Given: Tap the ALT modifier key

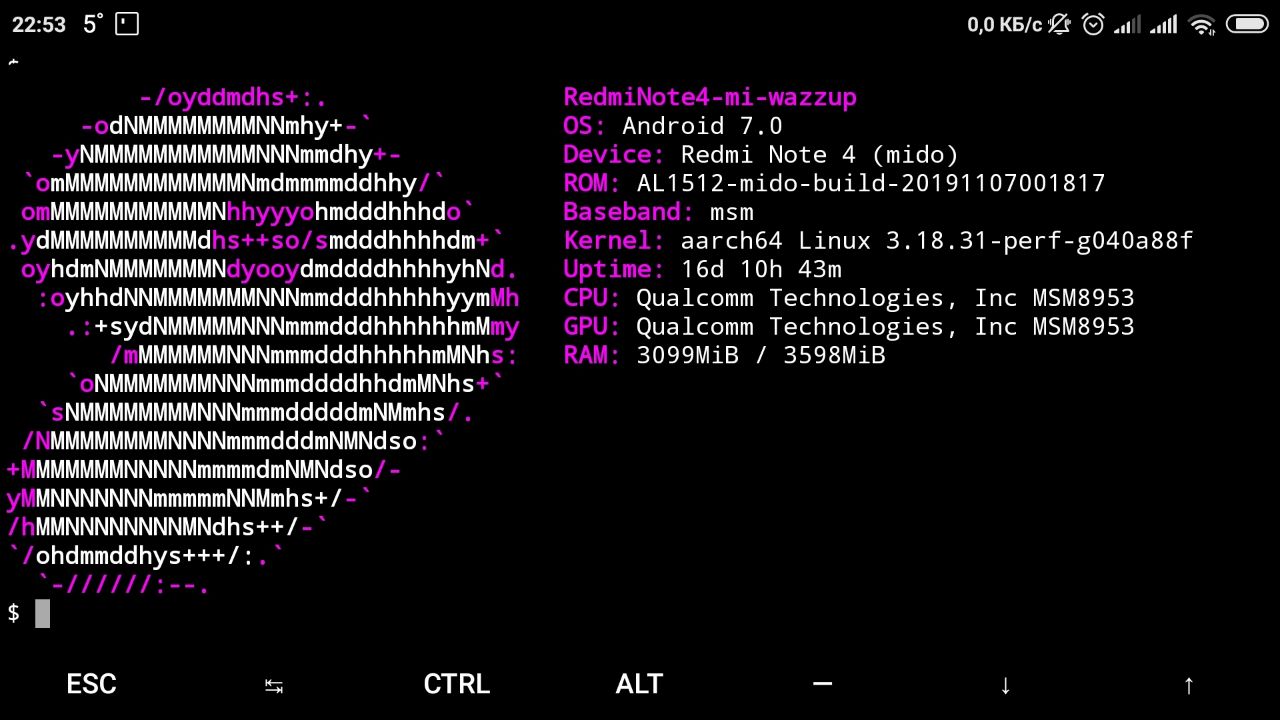Looking at the screenshot, I should [640, 684].
